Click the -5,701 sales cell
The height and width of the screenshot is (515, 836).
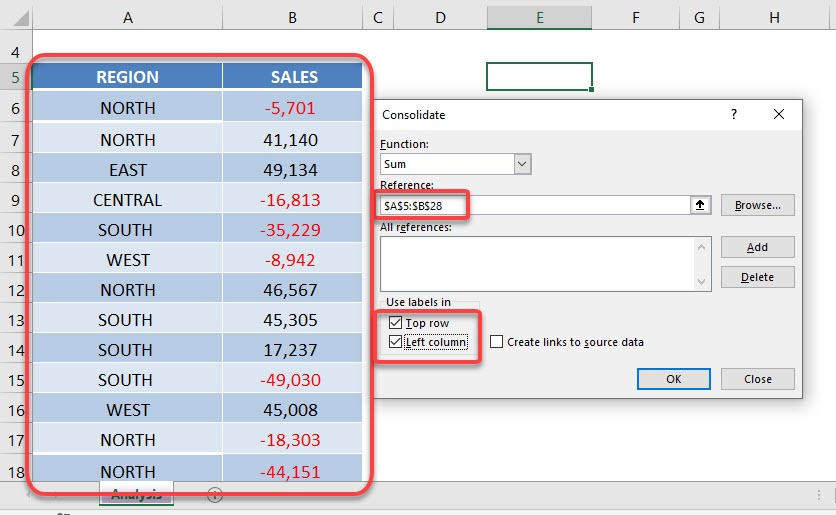click(x=293, y=108)
